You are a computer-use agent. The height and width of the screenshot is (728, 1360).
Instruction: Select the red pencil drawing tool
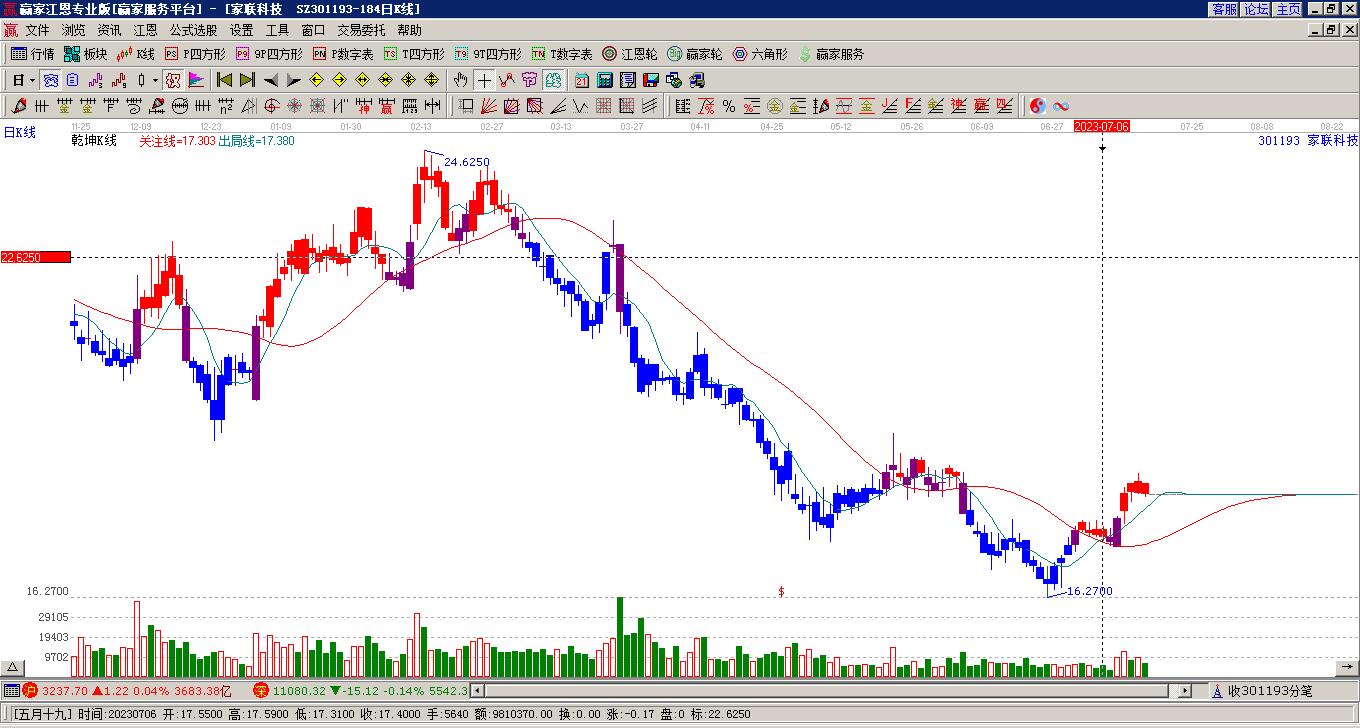19,106
